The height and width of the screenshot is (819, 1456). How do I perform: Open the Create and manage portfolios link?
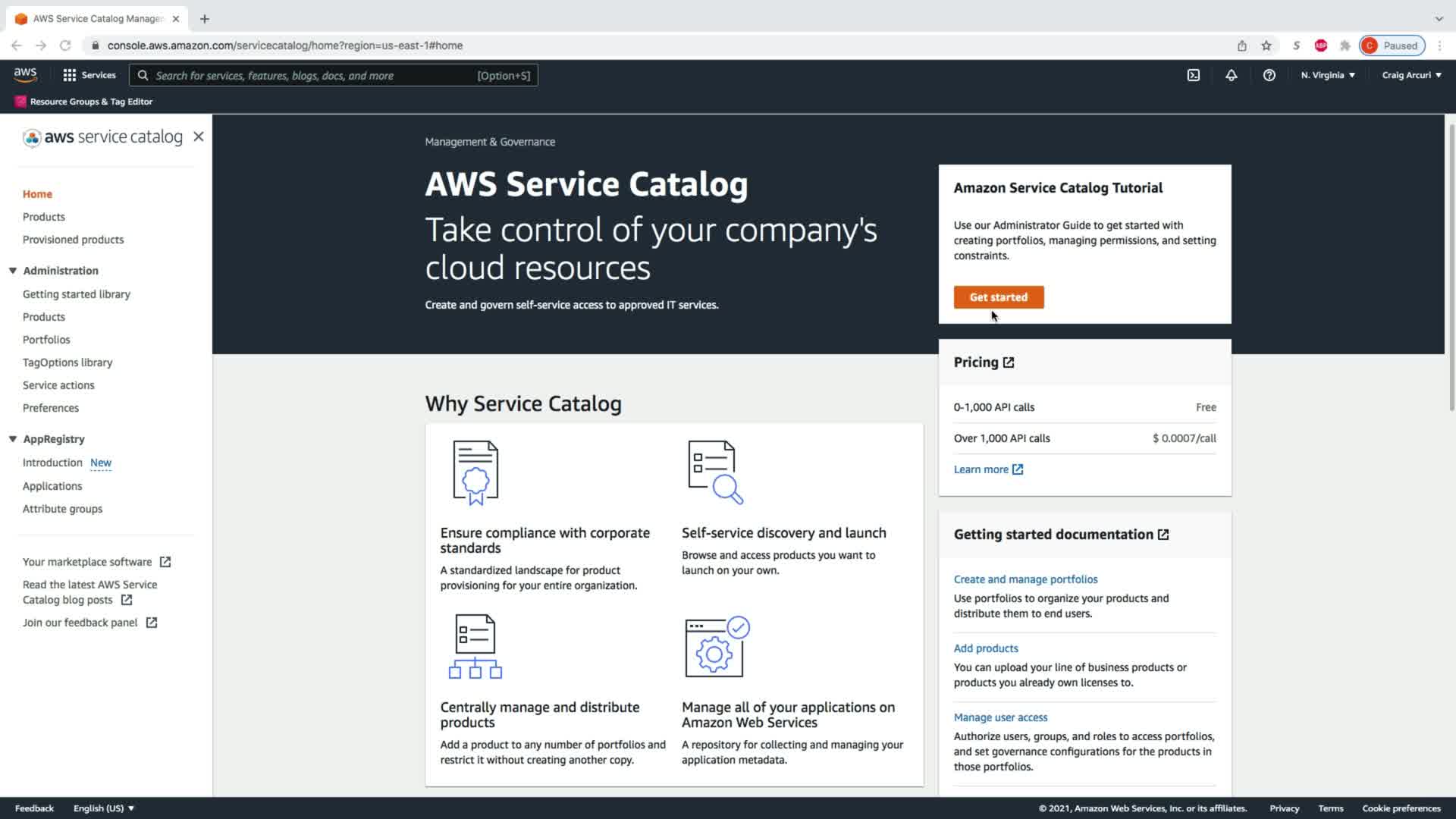(x=1025, y=579)
